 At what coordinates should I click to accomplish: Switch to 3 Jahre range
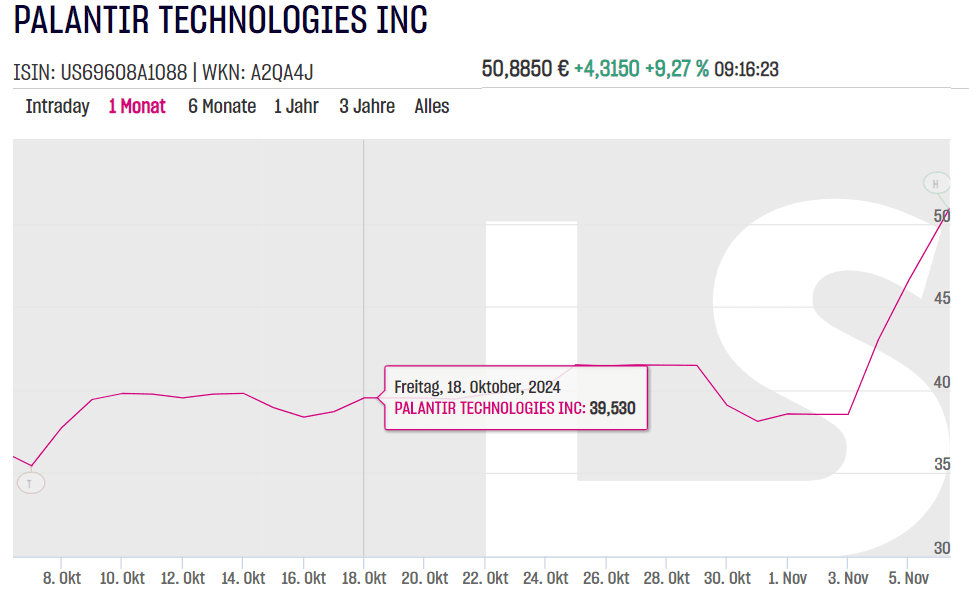[366, 106]
